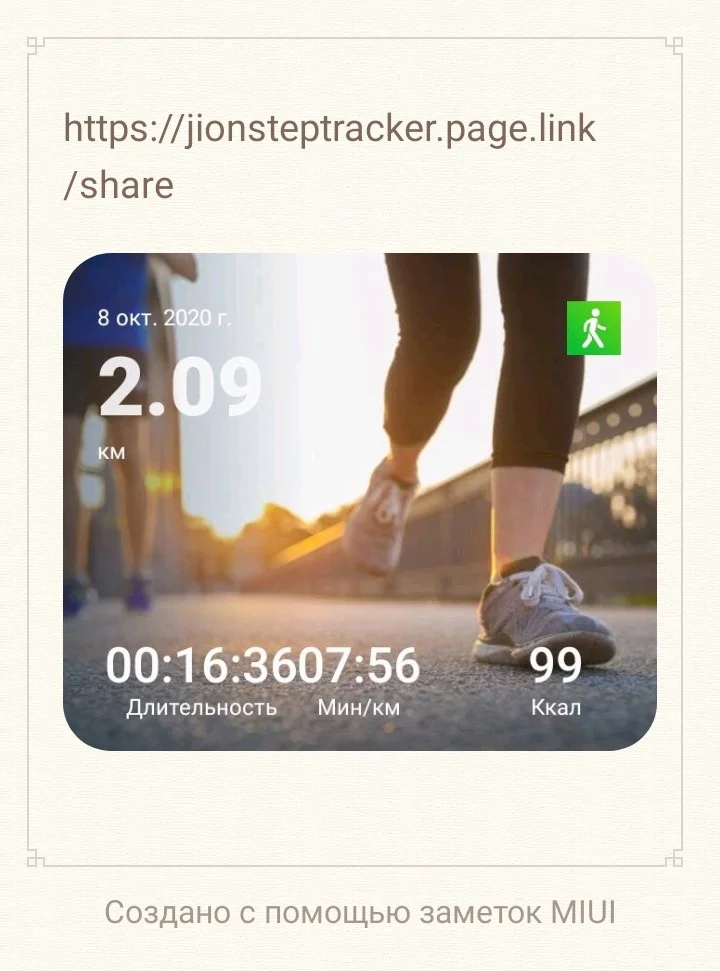Click the /share part of the link
Viewport: 720px width, 971px height.
(118, 186)
